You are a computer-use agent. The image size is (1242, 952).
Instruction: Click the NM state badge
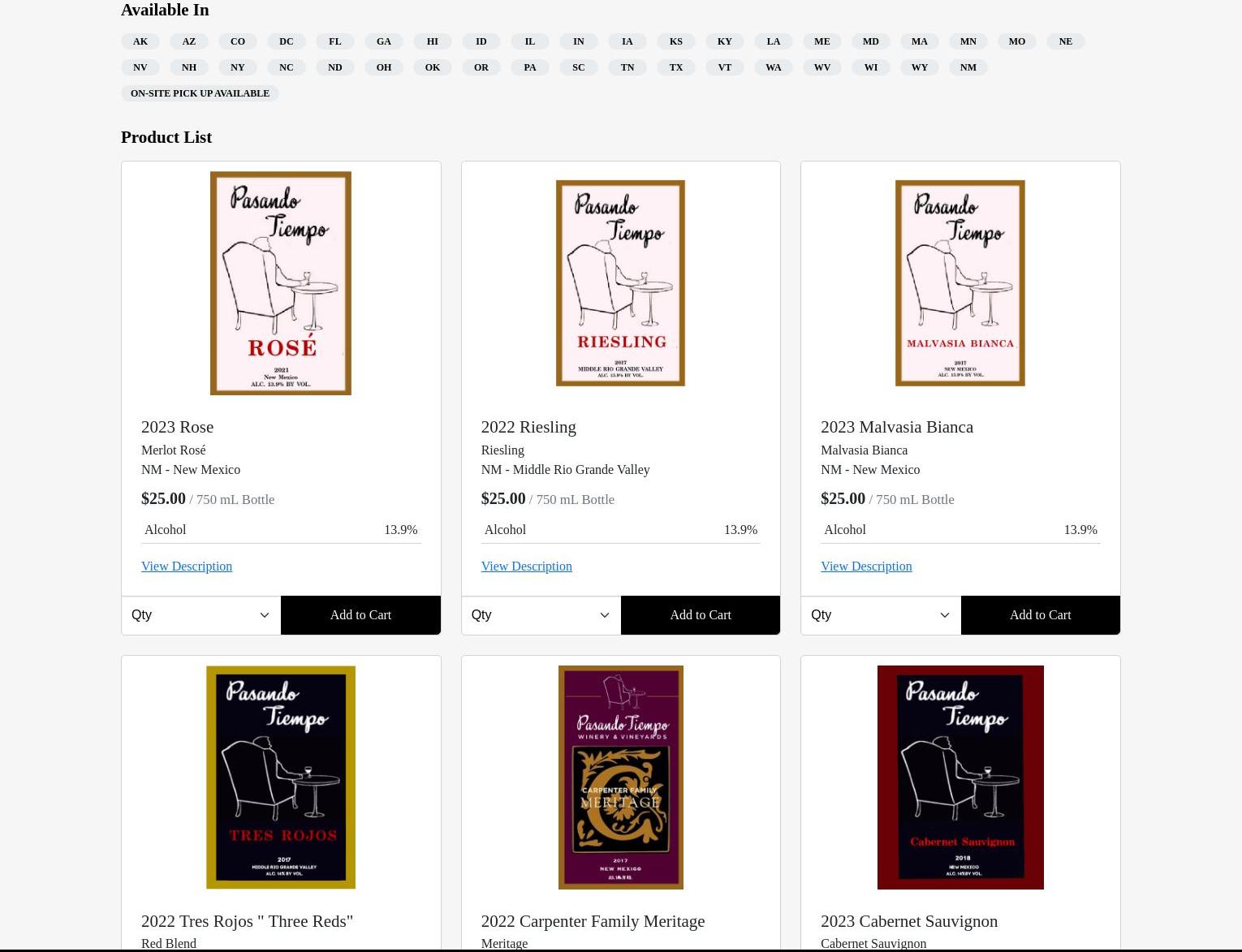pos(968,67)
